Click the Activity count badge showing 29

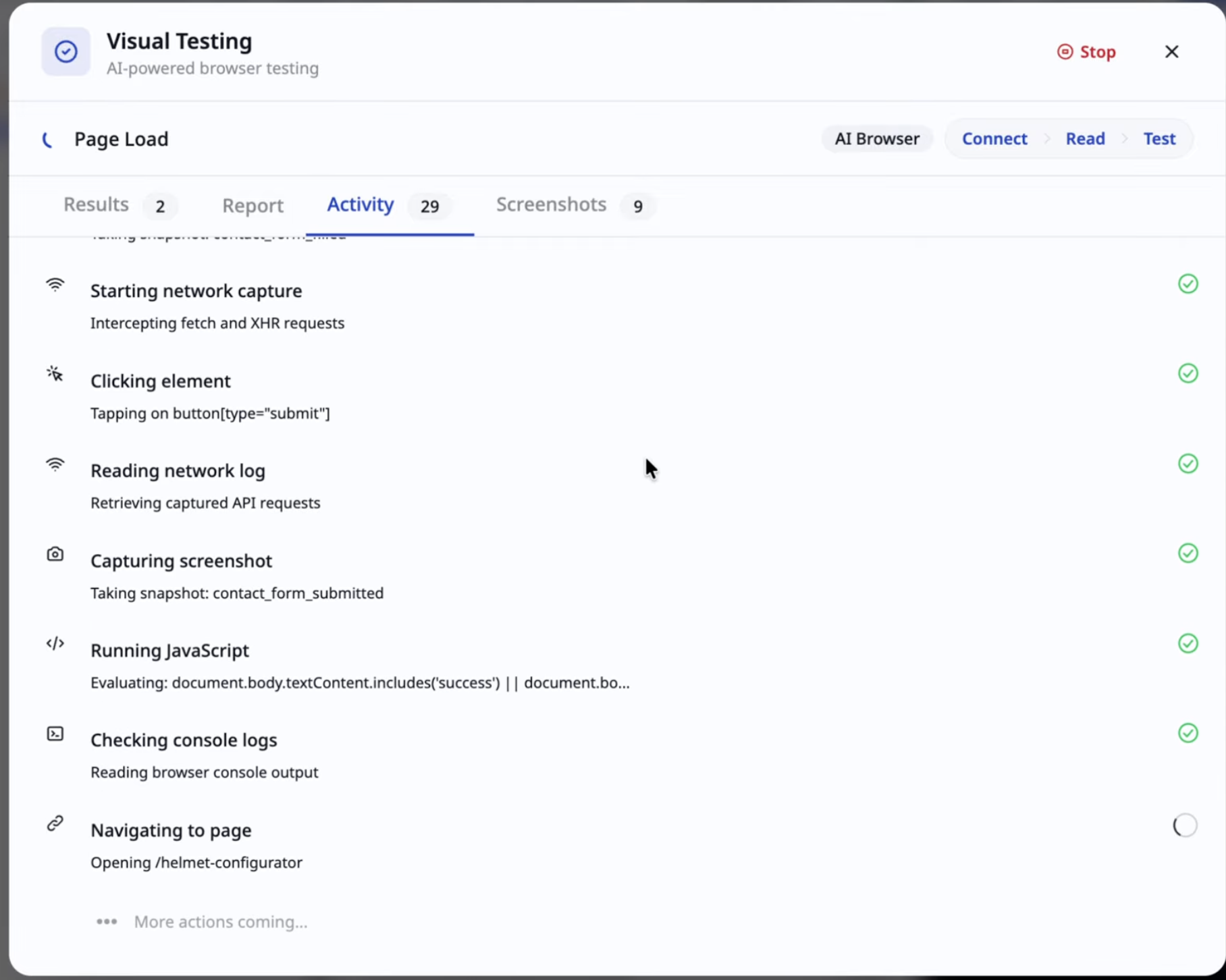[429, 206]
